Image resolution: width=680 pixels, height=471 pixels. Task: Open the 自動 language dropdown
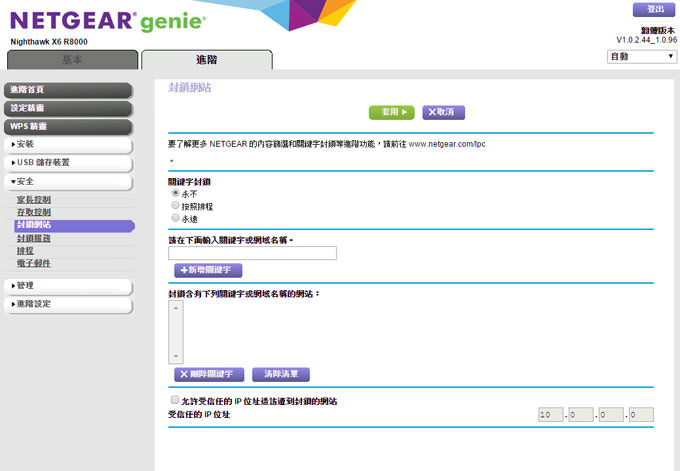[641, 56]
